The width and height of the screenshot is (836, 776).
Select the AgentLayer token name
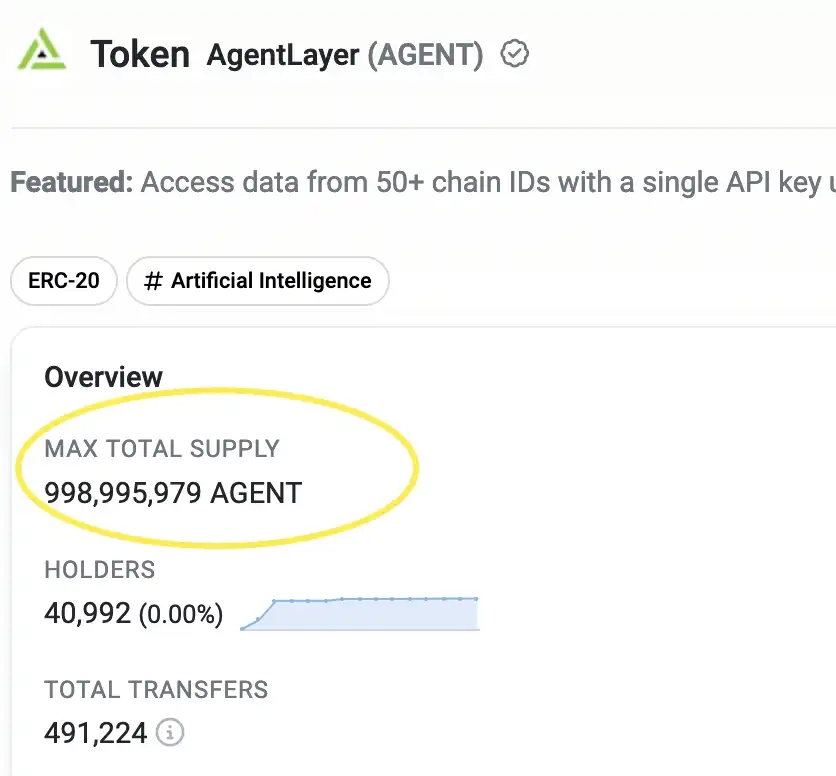point(282,55)
